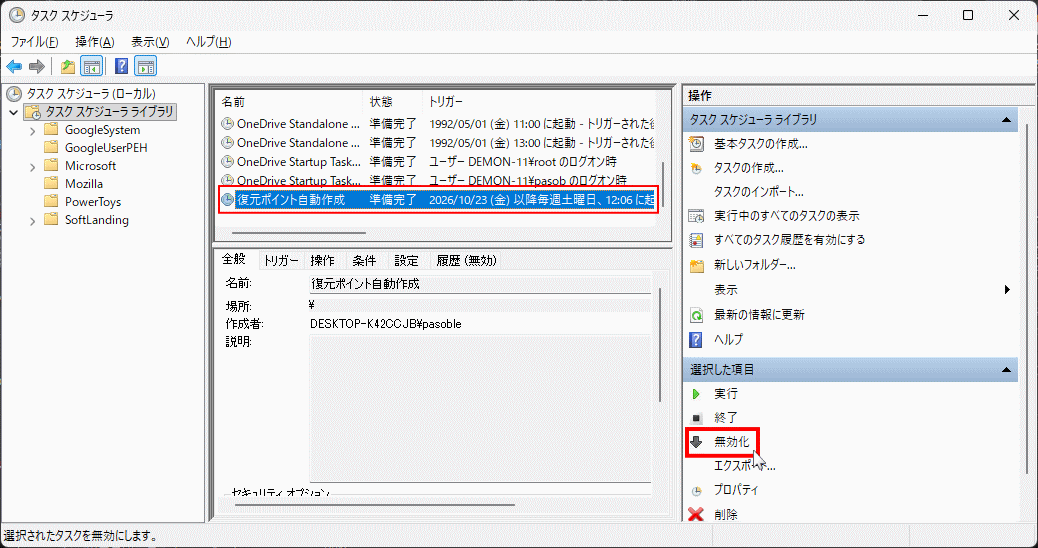Image resolution: width=1038 pixels, height=548 pixels.
Task: Select the Microsoft folder in tree
Action: click(x=90, y=165)
